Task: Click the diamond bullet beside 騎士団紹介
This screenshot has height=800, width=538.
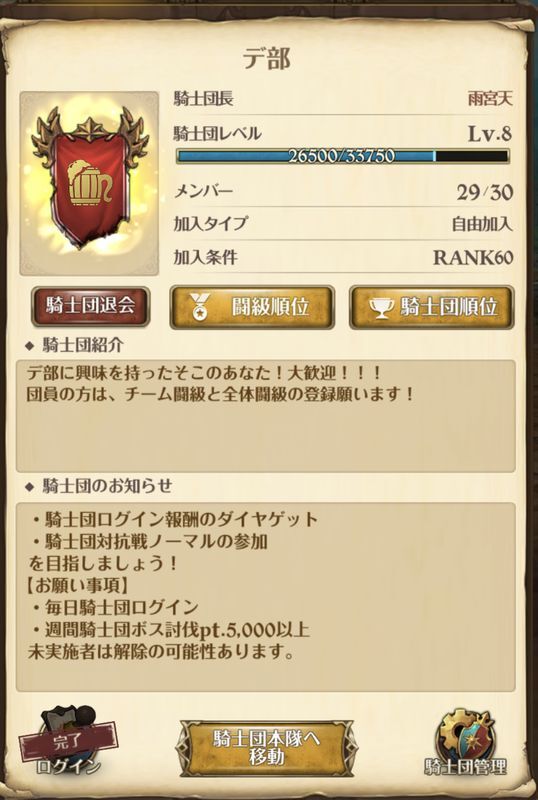Action: 30,346
